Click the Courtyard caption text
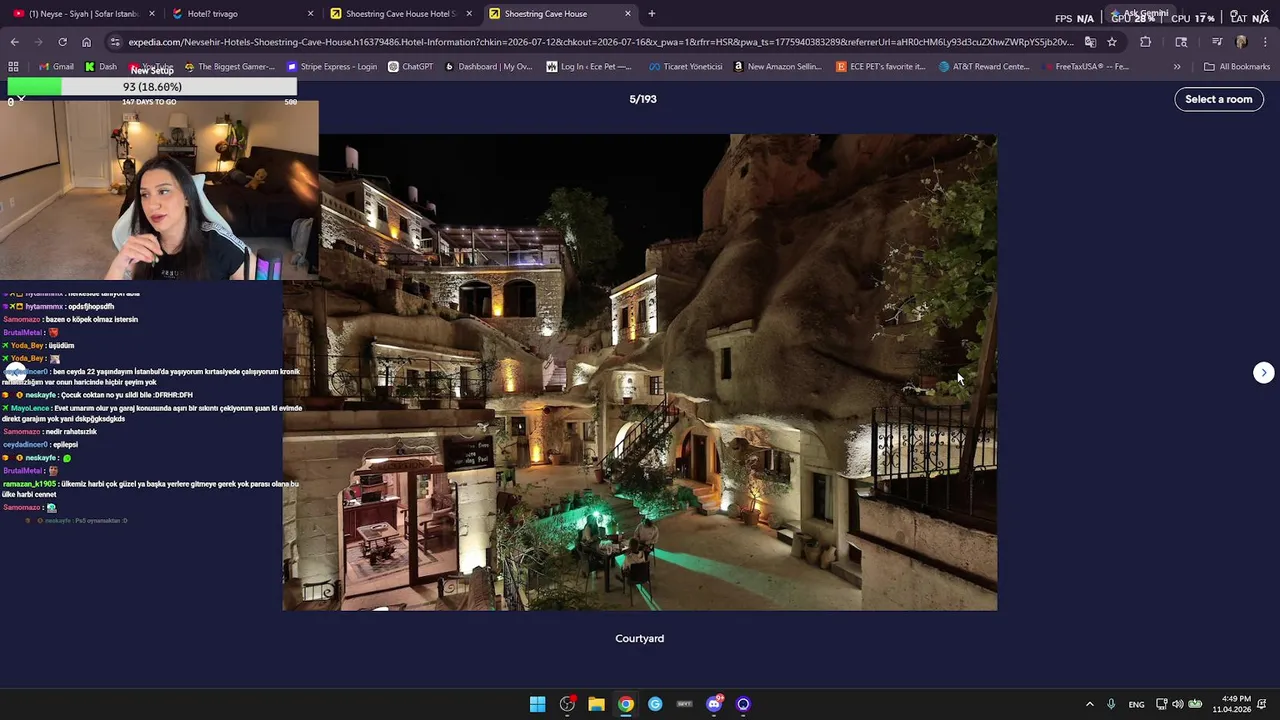Viewport: 1280px width, 720px height. tap(640, 638)
